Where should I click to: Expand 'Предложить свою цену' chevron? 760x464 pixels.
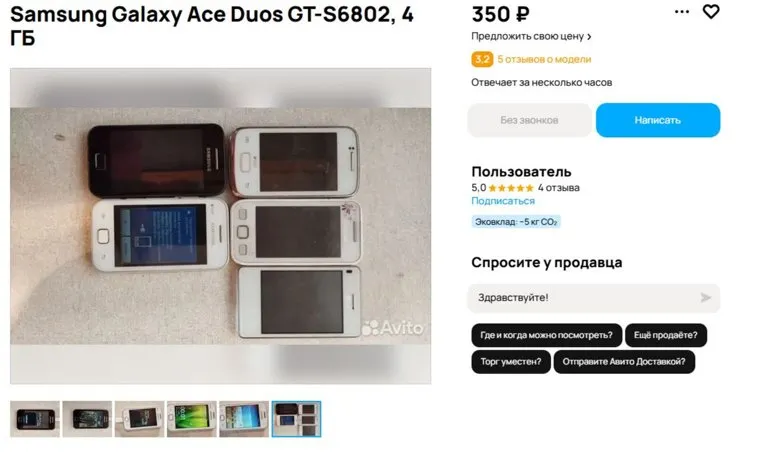[589, 36]
